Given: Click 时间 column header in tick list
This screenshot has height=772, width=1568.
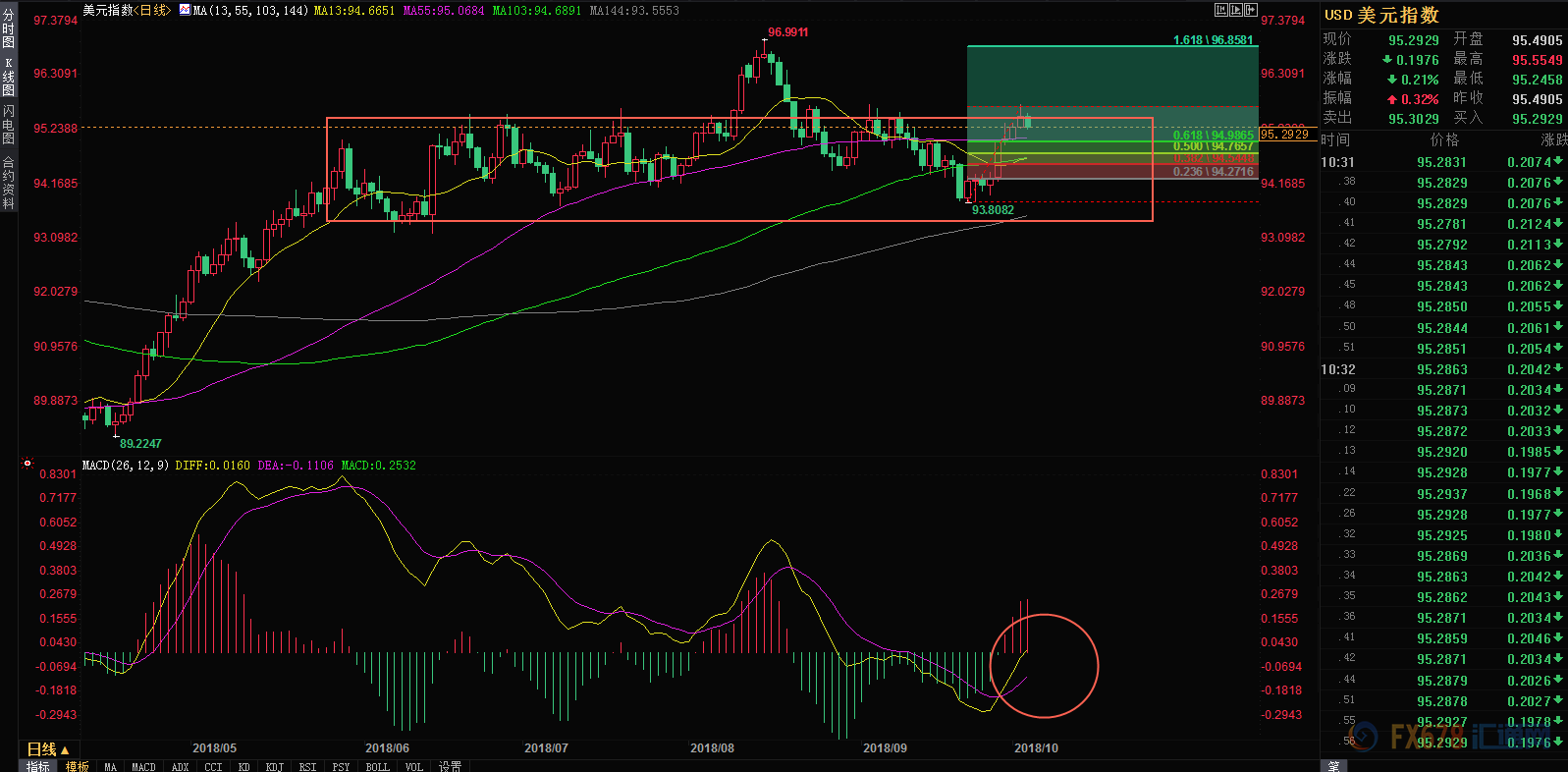Looking at the screenshot, I should click(x=1336, y=140).
